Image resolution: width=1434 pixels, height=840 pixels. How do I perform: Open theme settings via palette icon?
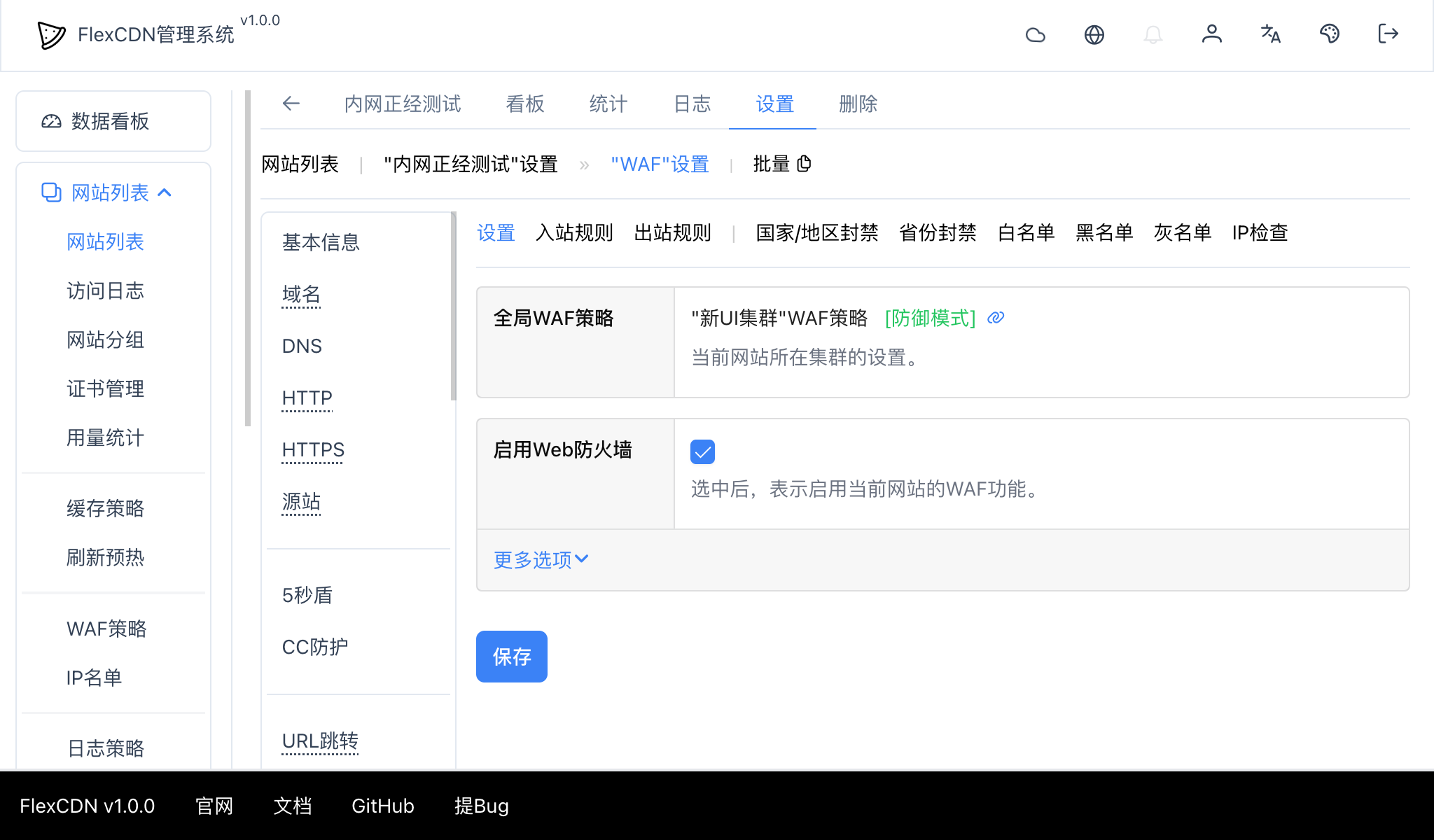(x=1330, y=34)
